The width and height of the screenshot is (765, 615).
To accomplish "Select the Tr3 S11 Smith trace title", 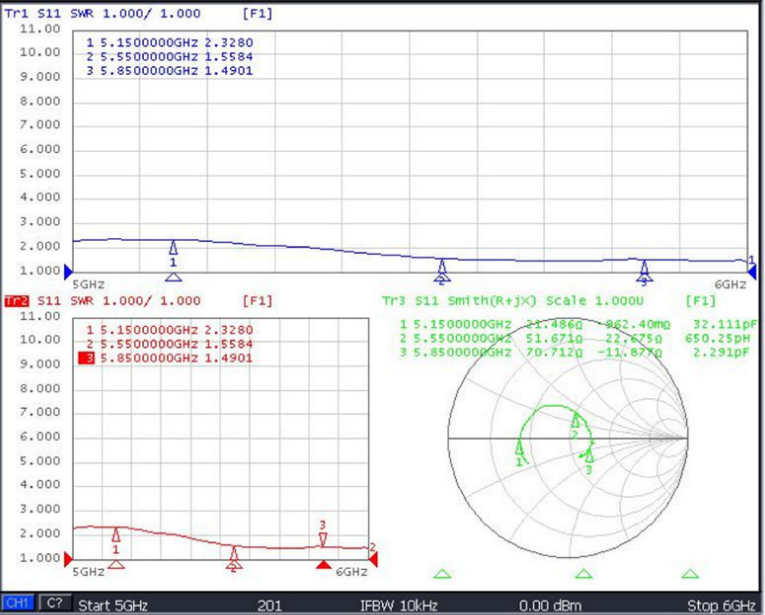I will (513, 300).
